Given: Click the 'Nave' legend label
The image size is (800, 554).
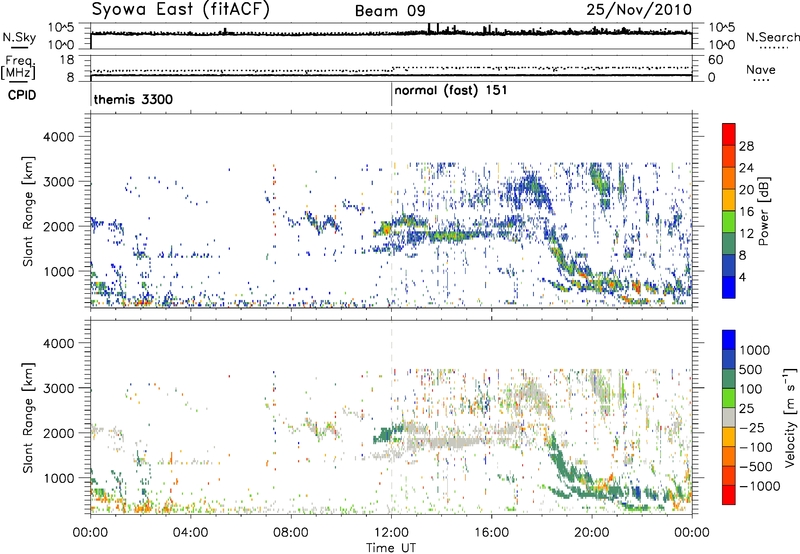Looking at the screenshot, I should click(x=761, y=70).
